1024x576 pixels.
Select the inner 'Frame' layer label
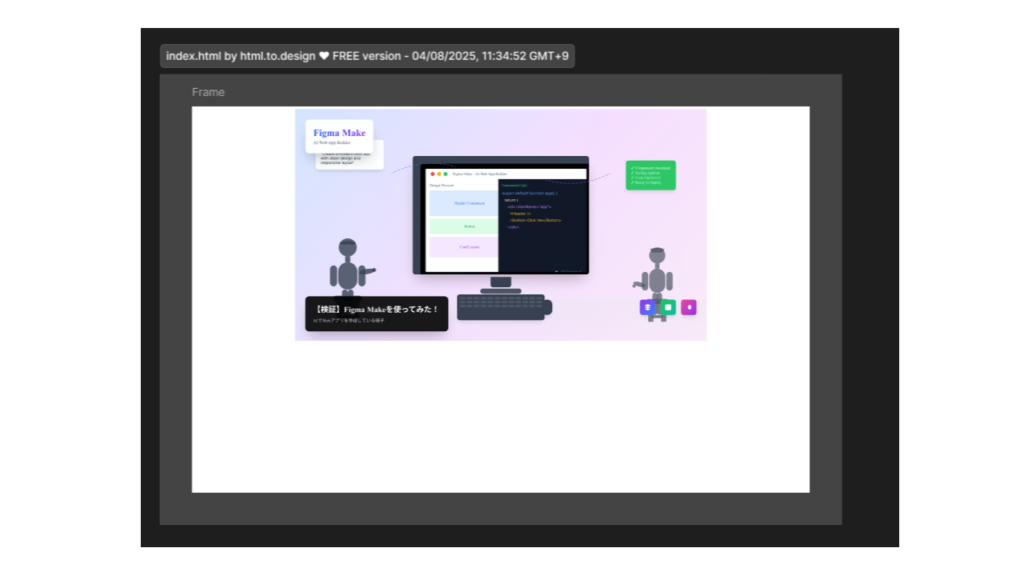point(208,92)
